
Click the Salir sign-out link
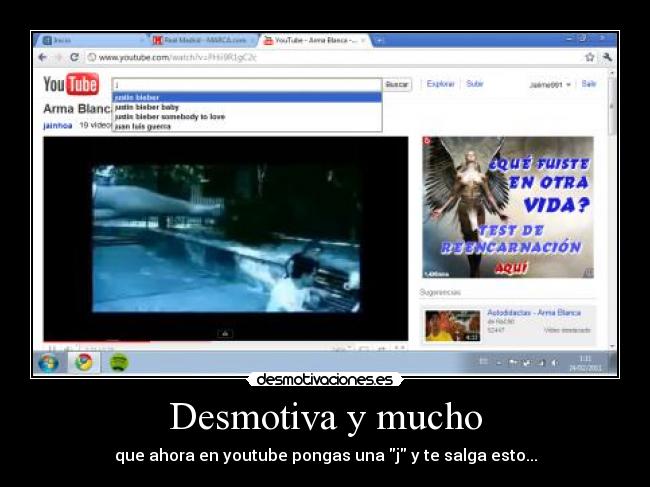click(589, 84)
